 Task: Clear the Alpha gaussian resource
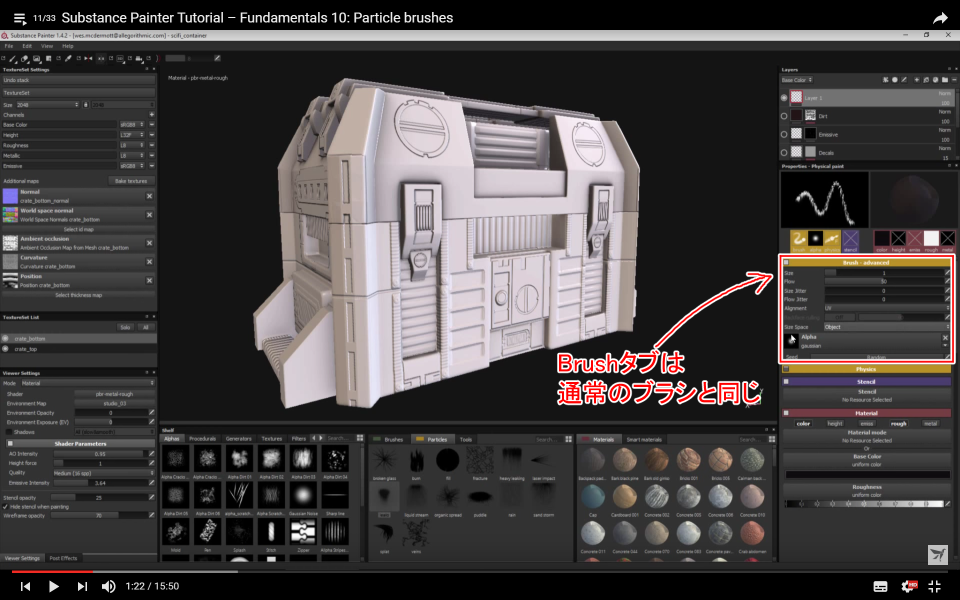click(945, 338)
